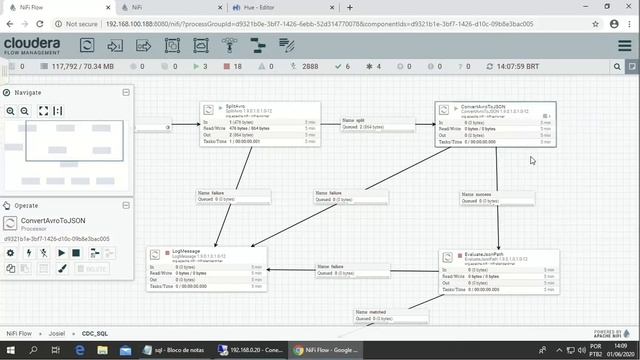Add an Output Port from toolbar

(144, 45)
